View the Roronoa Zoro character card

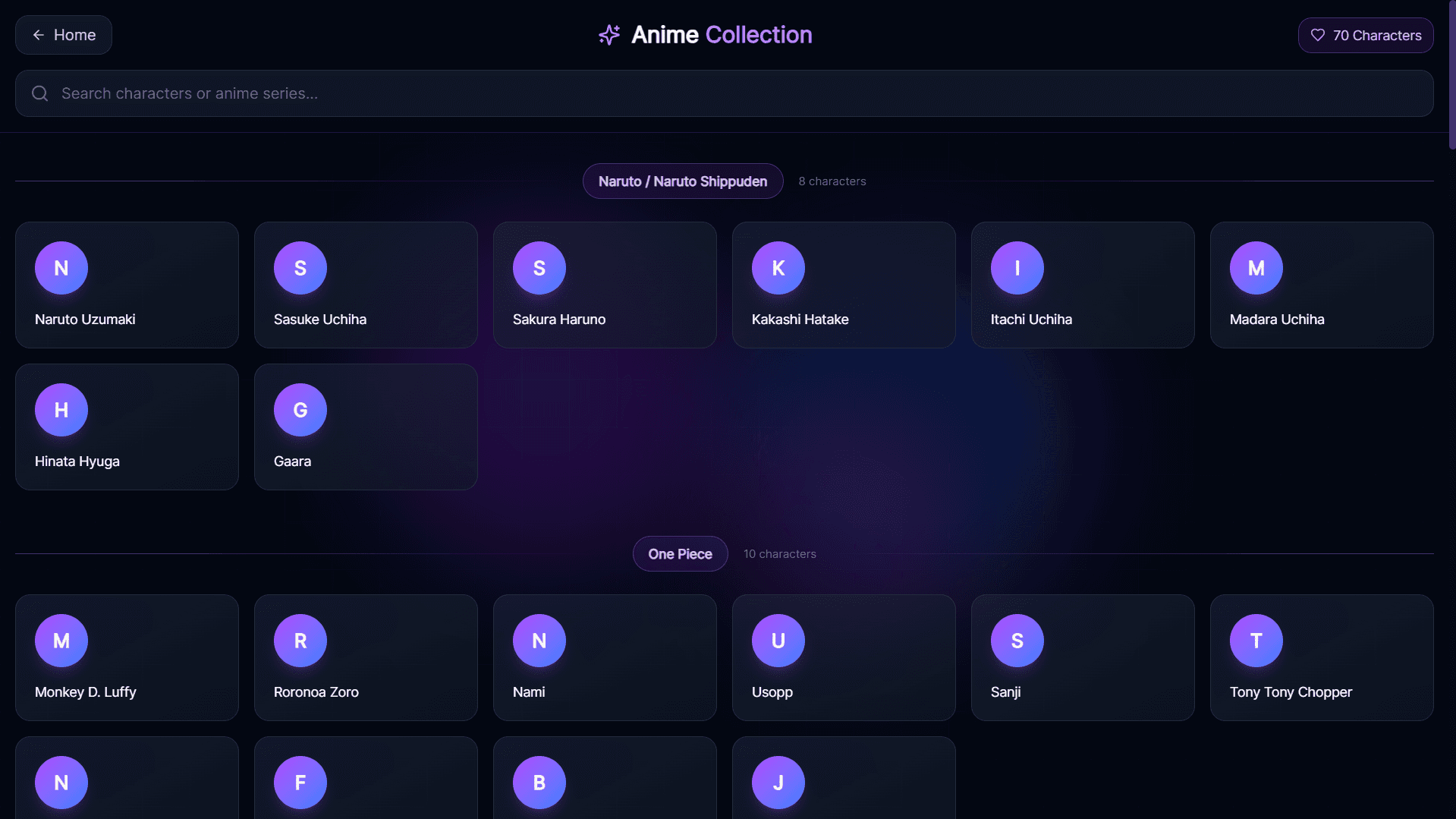[366, 658]
